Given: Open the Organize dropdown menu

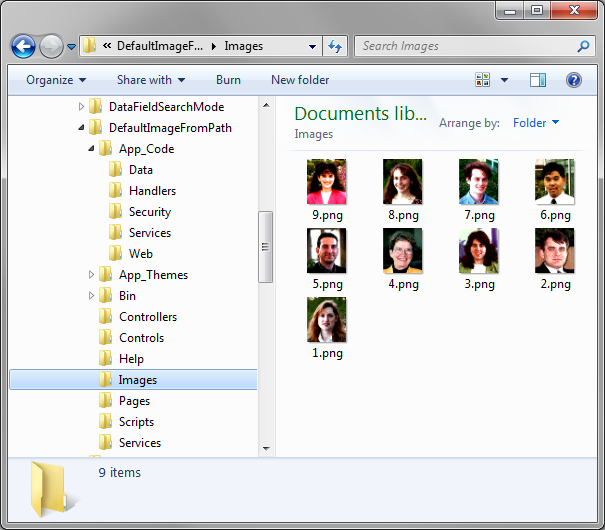Looking at the screenshot, I should click(56, 80).
